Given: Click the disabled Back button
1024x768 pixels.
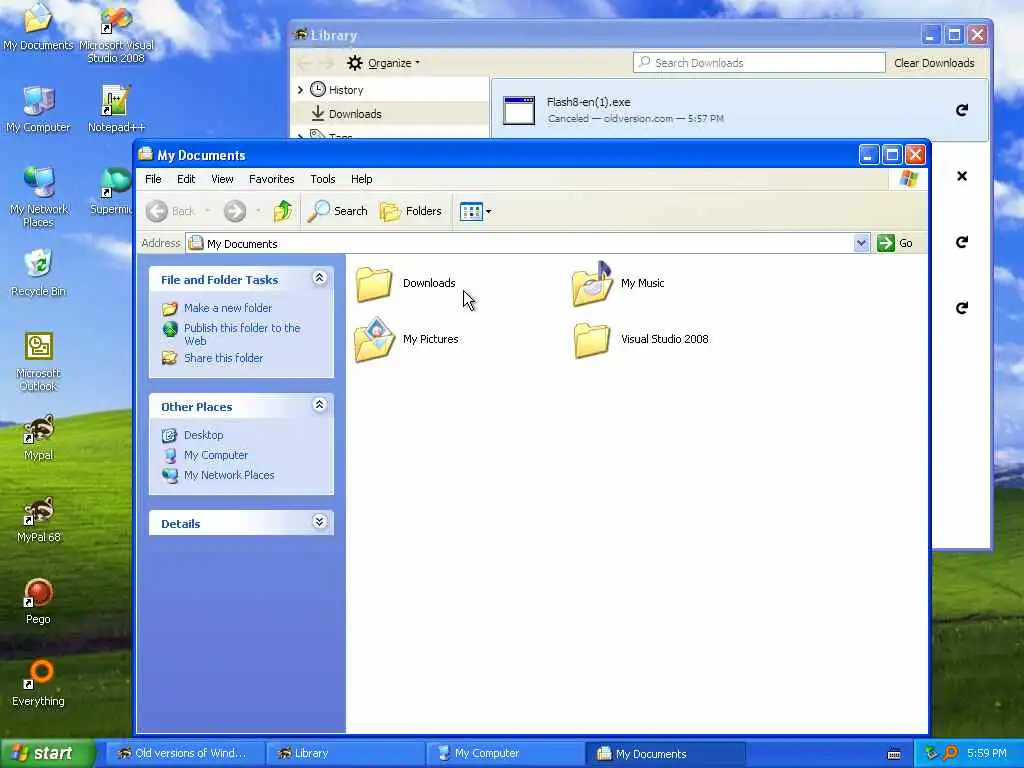Looking at the screenshot, I should [x=170, y=211].
